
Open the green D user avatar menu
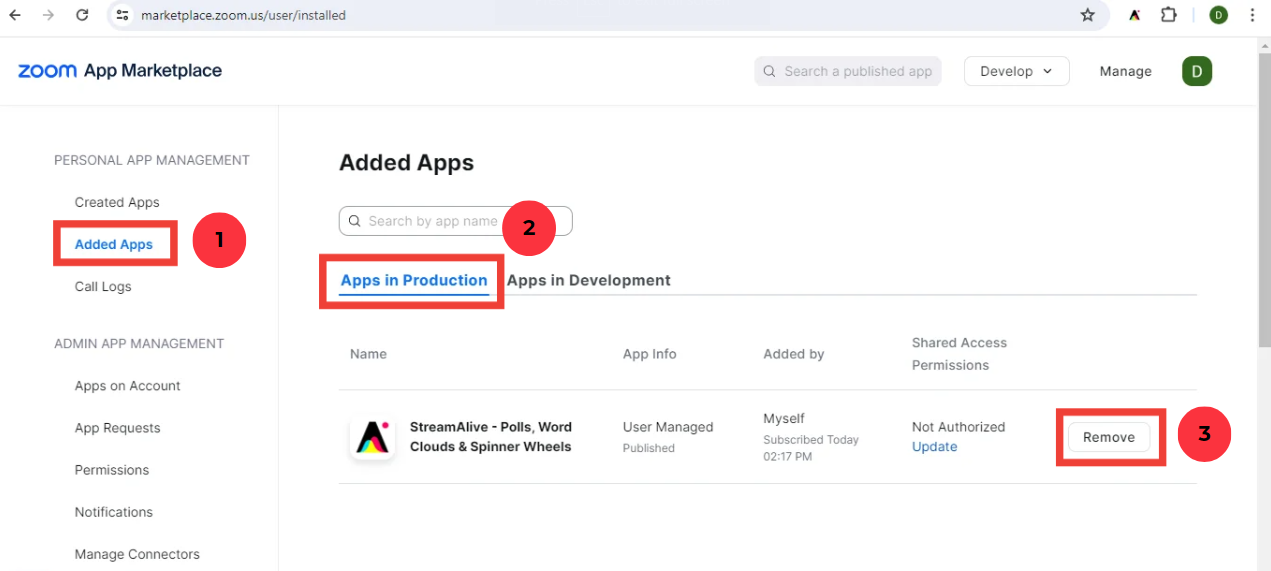tap(1197, 71)
